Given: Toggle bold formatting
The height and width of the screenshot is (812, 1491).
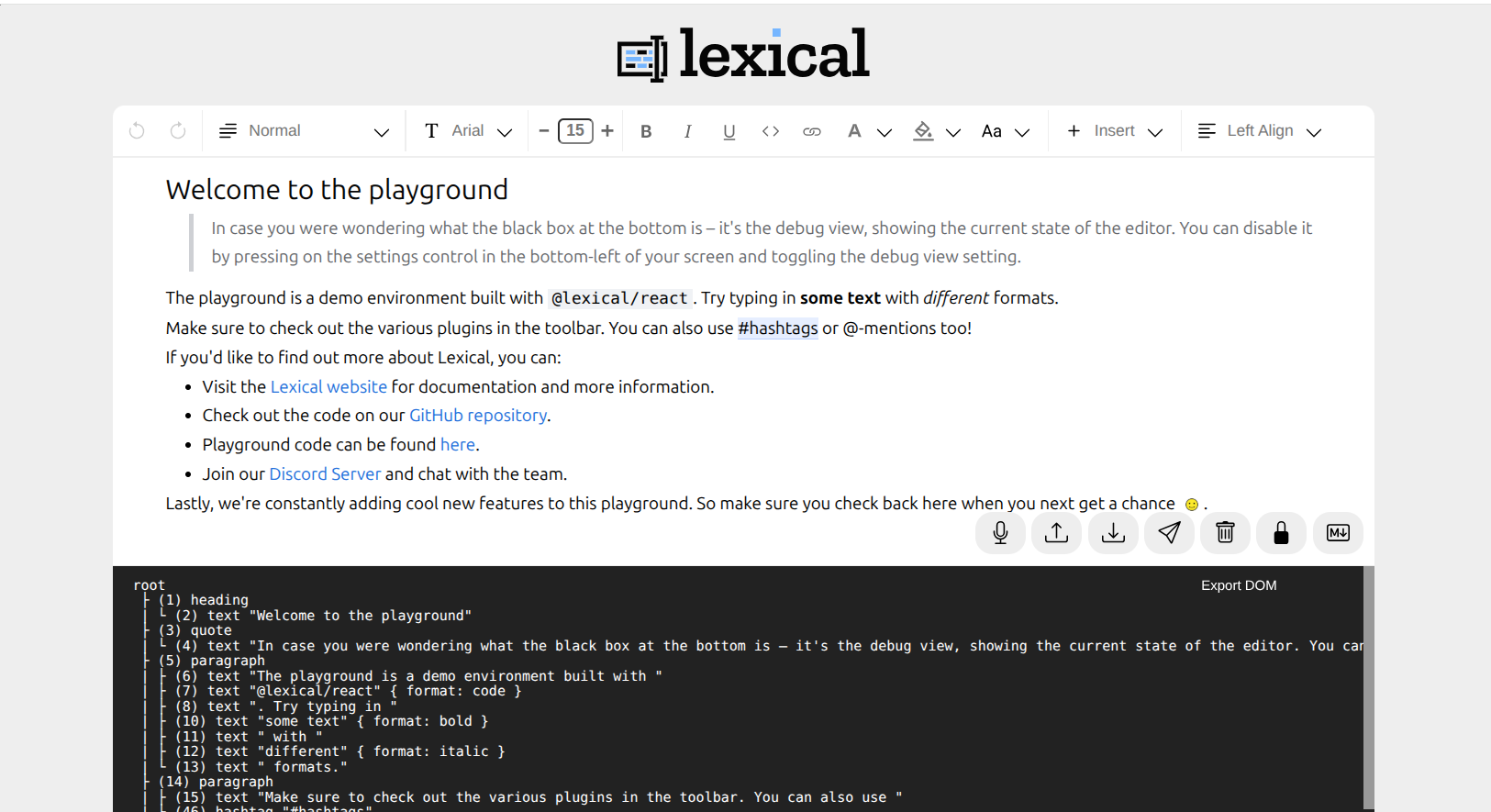Looking at the screenshot, I should [x=646, y=131].
